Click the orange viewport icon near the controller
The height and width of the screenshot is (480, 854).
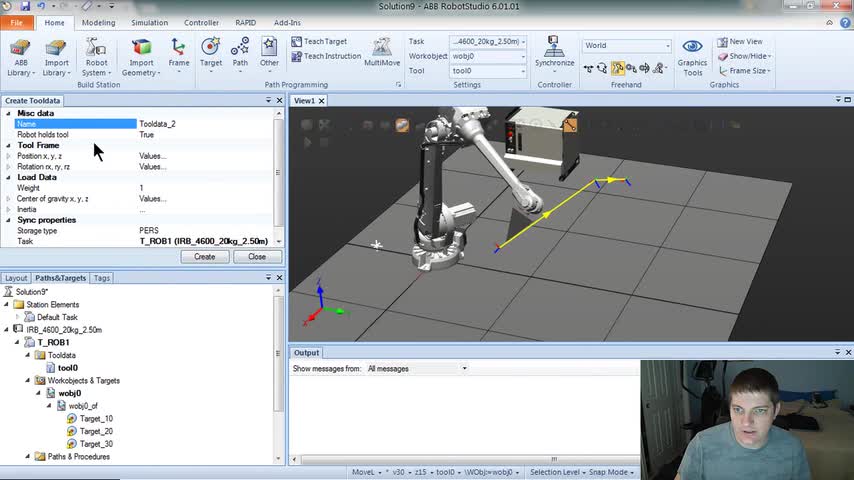570,125
